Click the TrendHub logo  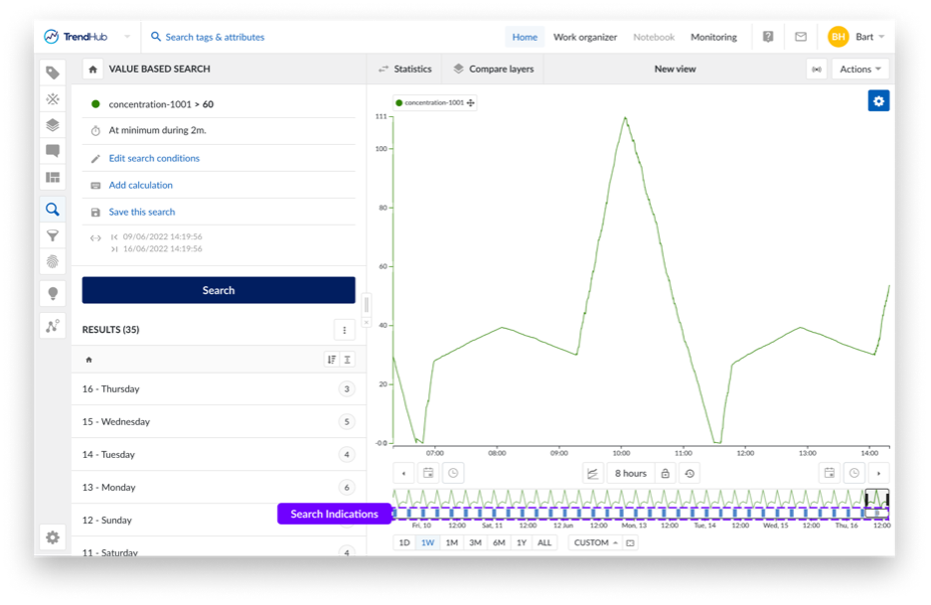(76, 37)
